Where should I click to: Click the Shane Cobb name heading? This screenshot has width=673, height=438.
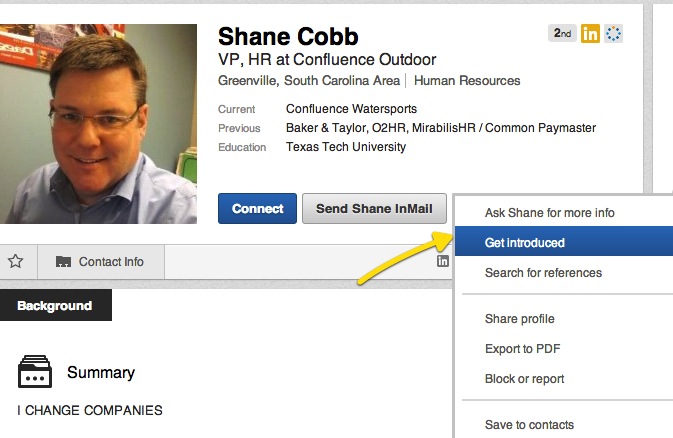[288, 36]
